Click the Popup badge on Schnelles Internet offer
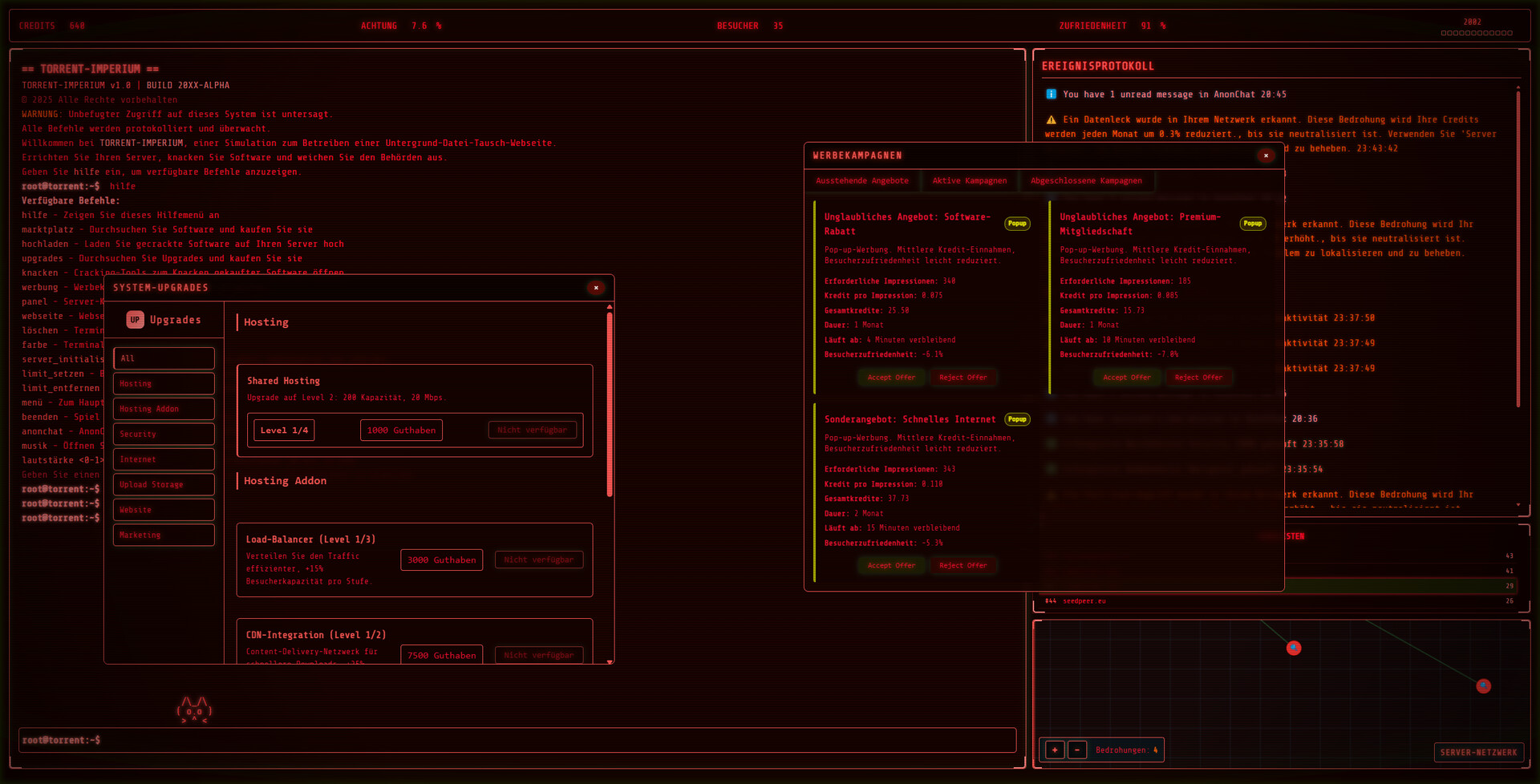This screenshot has height=784, width=1540. (x=1017, y=419)
